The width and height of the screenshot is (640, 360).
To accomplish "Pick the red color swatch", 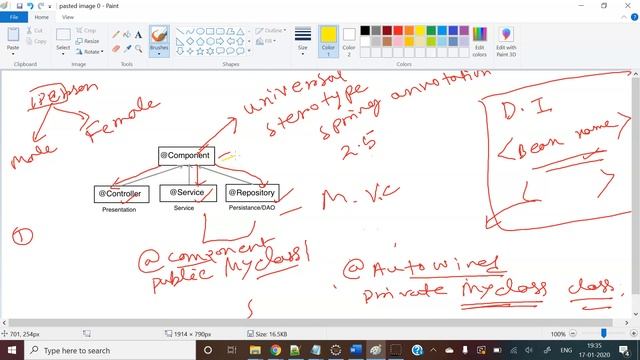I will click(398, 31).
